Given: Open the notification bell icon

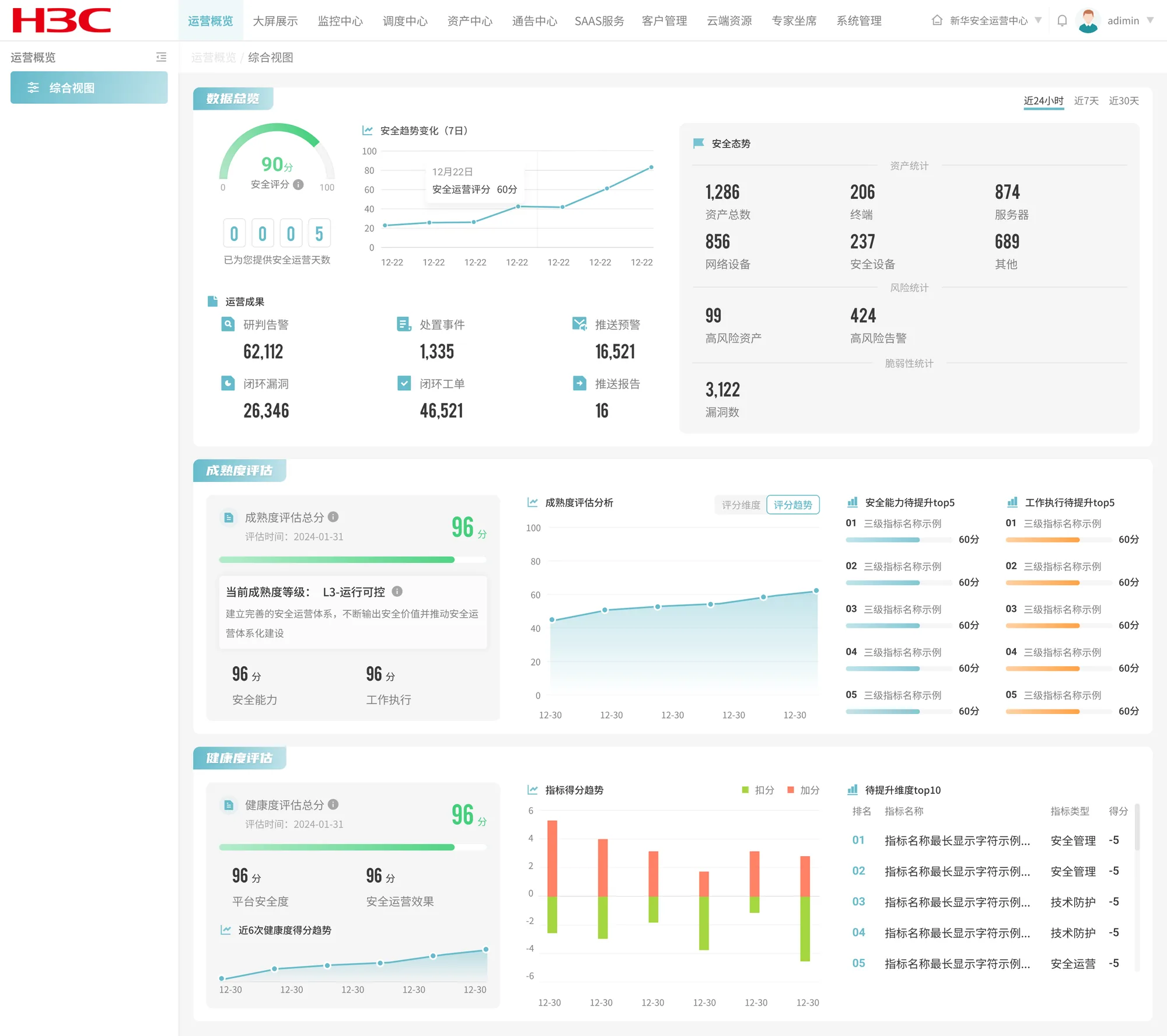Looking at the screenshot, I should [1062, 20].
